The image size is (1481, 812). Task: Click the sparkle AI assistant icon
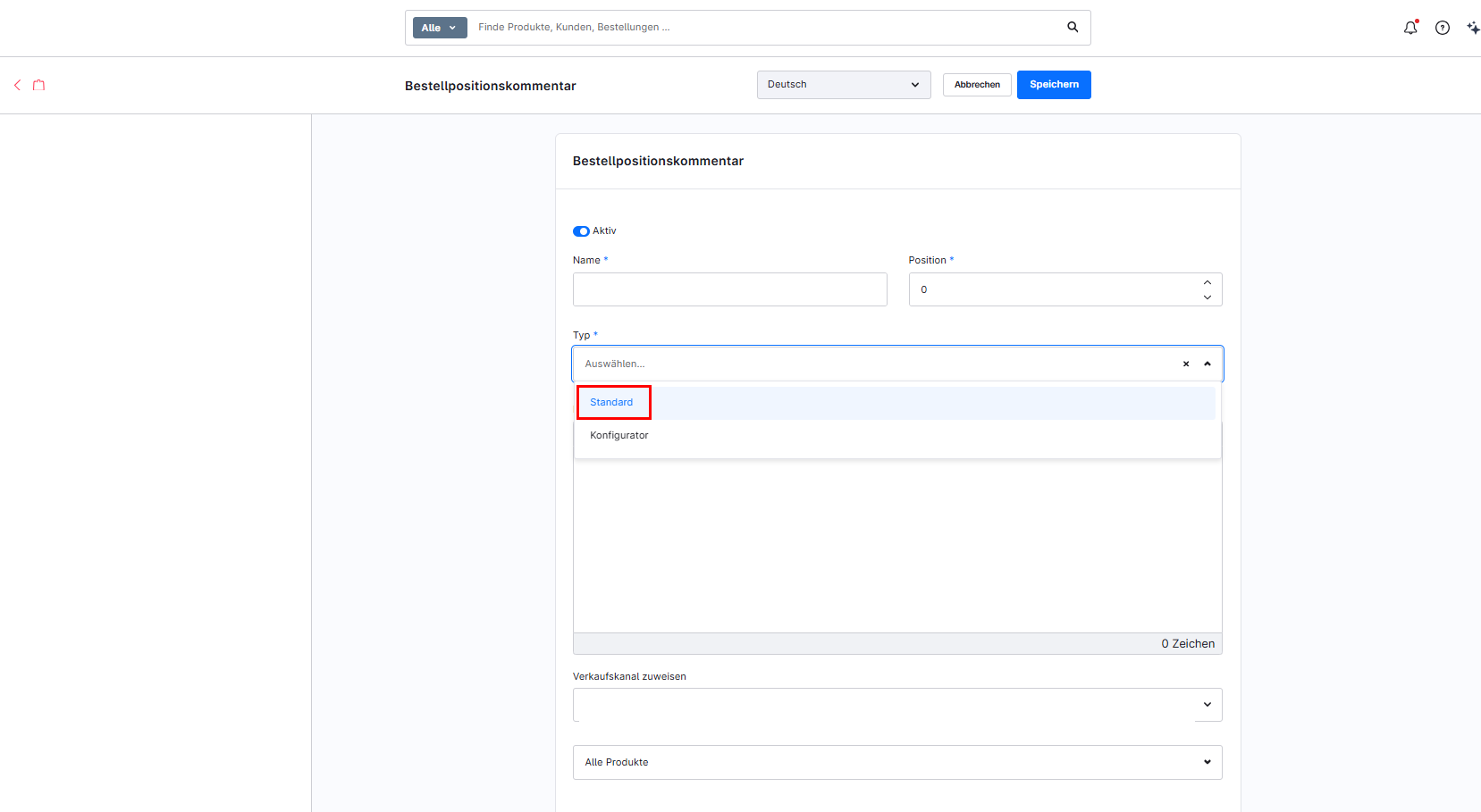pos(1473,28)
